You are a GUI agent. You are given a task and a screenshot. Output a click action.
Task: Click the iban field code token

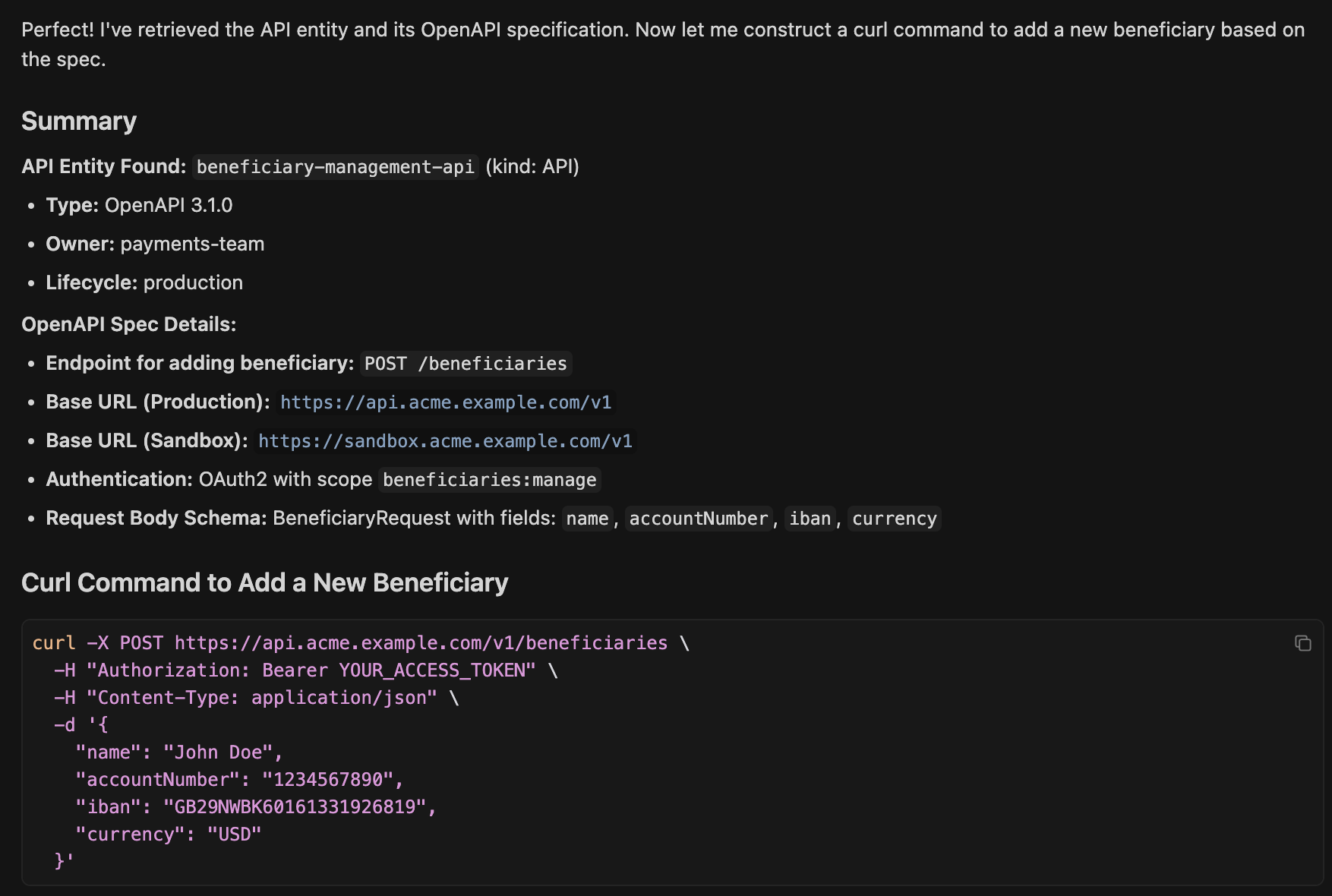pyautogui.click(x=810, y=518)
